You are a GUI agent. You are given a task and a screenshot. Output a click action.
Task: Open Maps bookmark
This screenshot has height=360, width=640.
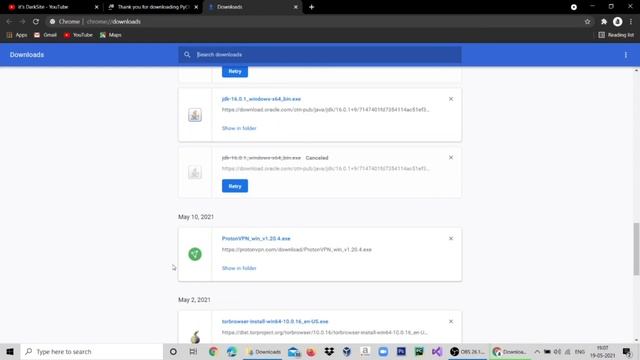tap(111, 35)
